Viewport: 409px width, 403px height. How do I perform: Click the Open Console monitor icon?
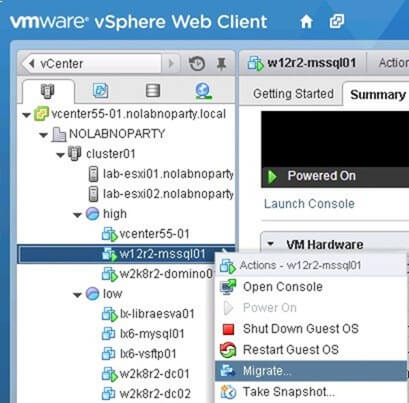tap(228, 287)
